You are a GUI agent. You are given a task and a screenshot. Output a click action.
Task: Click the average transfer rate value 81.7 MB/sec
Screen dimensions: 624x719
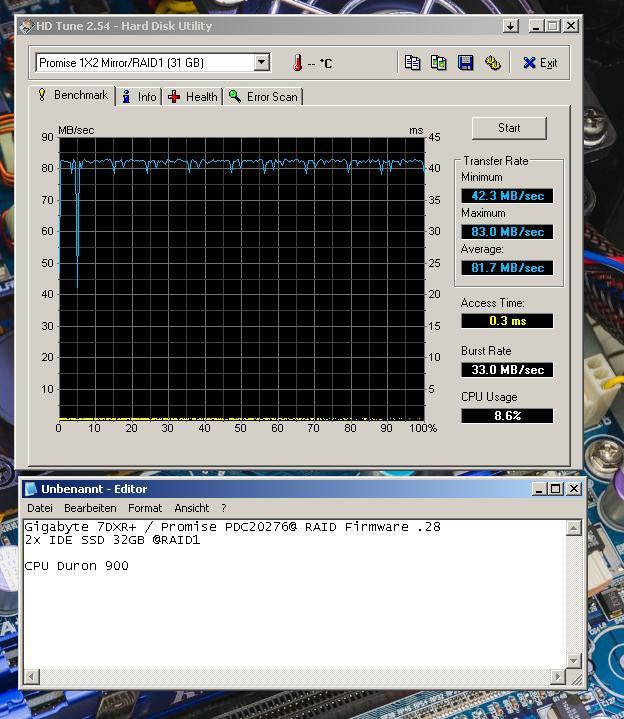(507, 267)
